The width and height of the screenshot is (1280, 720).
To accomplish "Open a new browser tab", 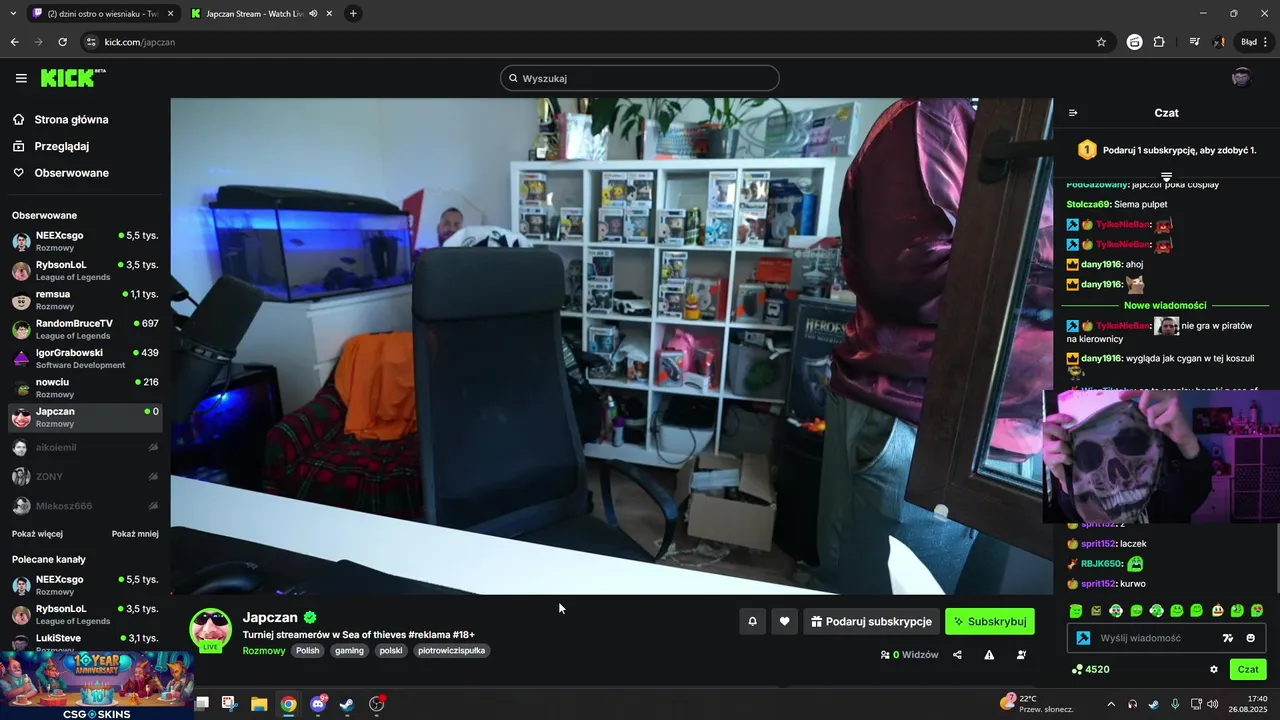I will [x=353, y=14].
